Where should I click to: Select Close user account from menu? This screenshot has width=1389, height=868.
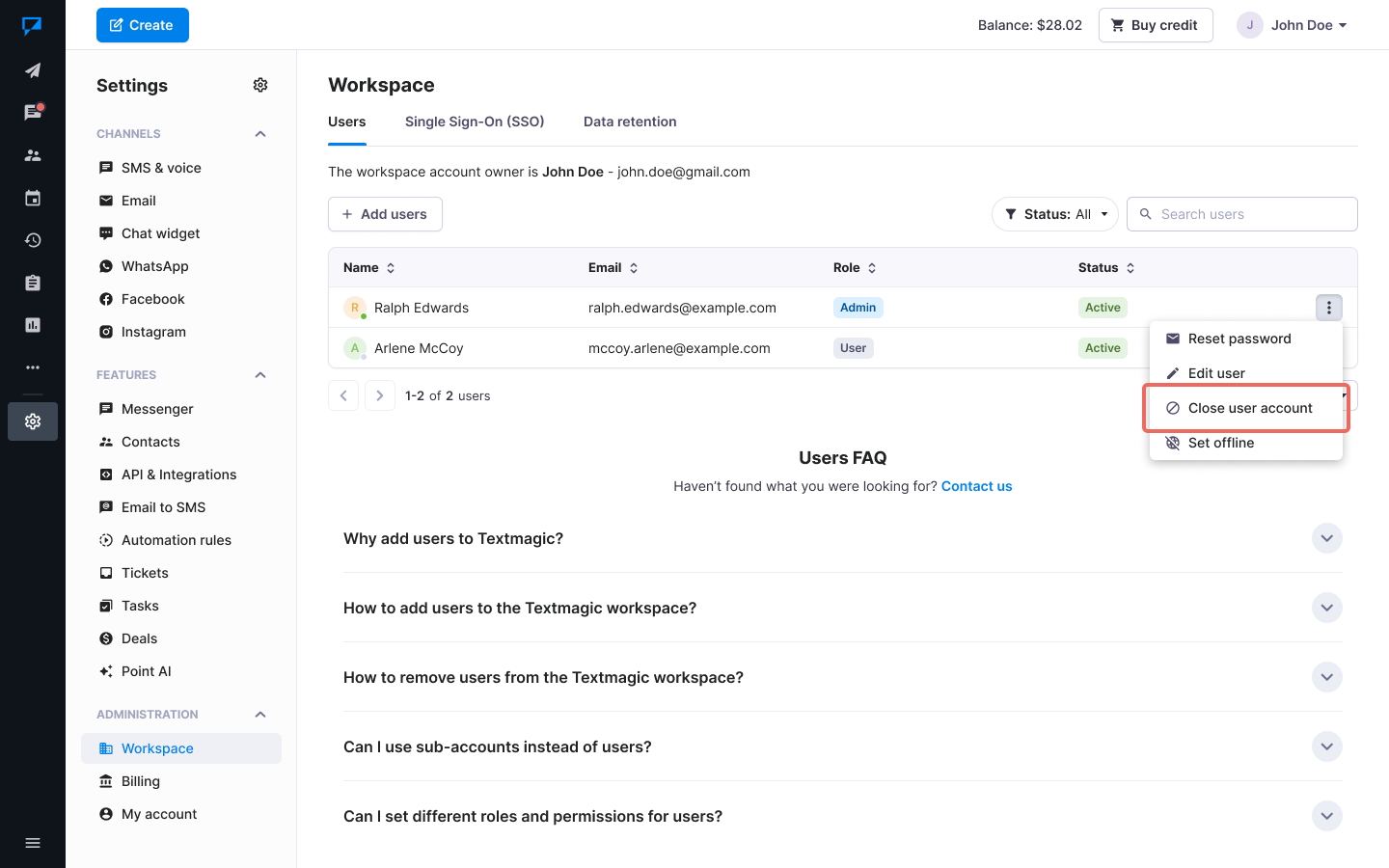pos(1249,408)
